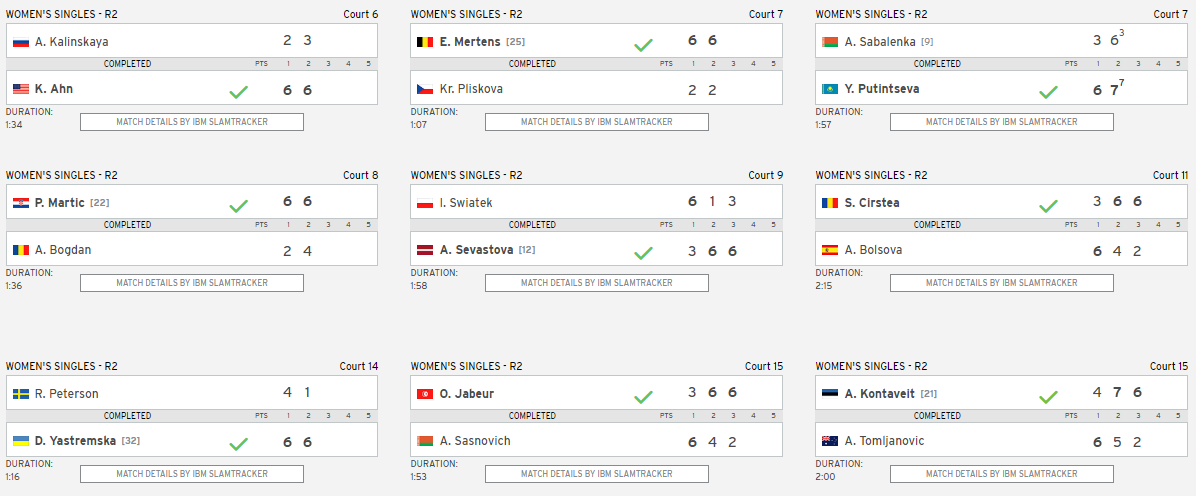Click the Australian flag beside A. Tomljanovic
The height and width of the screenshot is (496, 1196).
pos(830,441)
